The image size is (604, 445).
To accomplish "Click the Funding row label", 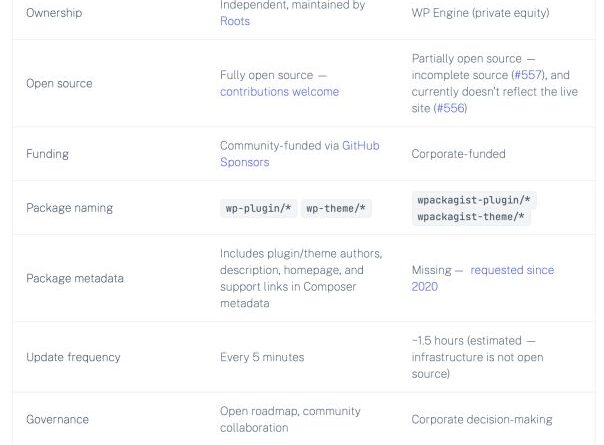I will coord(48,154).
